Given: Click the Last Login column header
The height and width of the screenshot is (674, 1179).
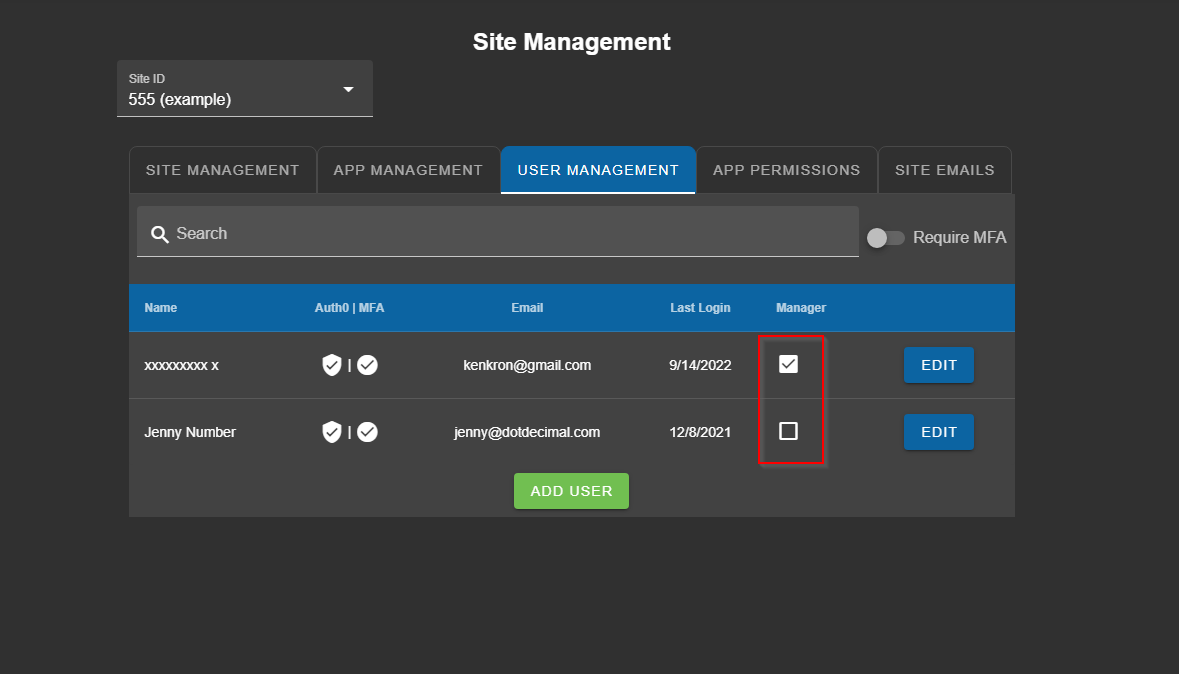Looking at the screenshot, I should pyautogui.click(x=700, y=308).
